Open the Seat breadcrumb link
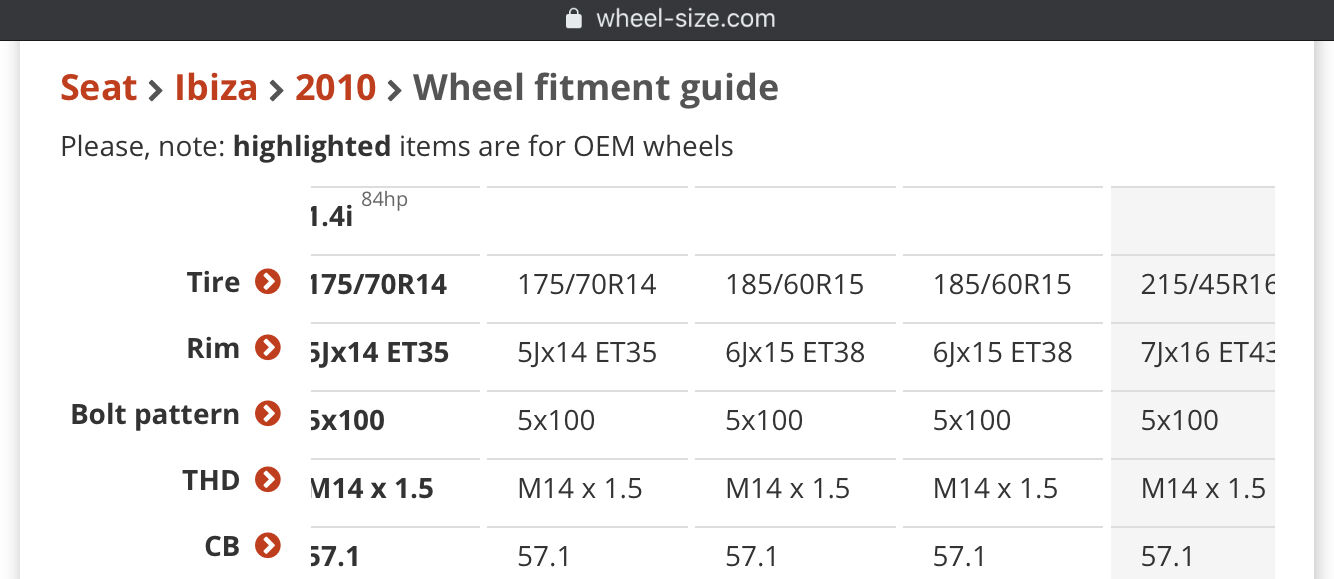 pos(98,88)
